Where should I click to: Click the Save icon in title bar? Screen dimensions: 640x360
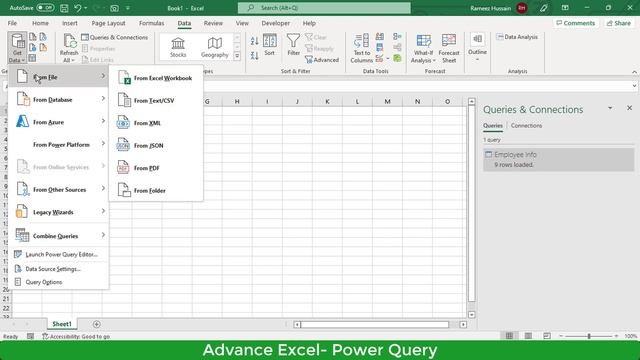(64, 8)
